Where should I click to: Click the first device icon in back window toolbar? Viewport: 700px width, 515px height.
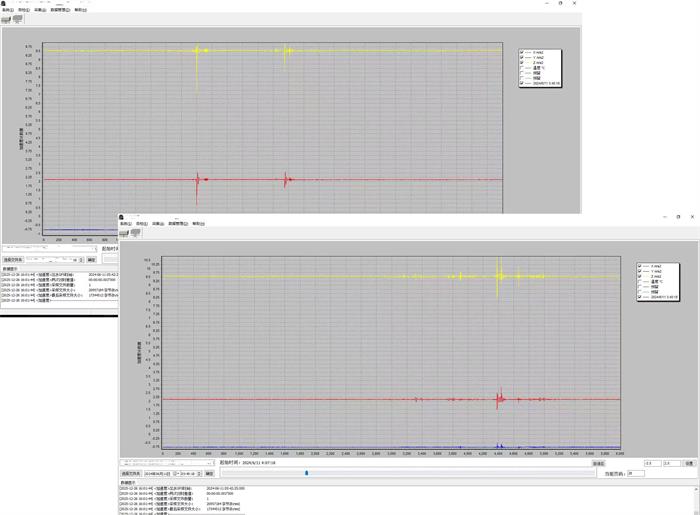[6, 19]
